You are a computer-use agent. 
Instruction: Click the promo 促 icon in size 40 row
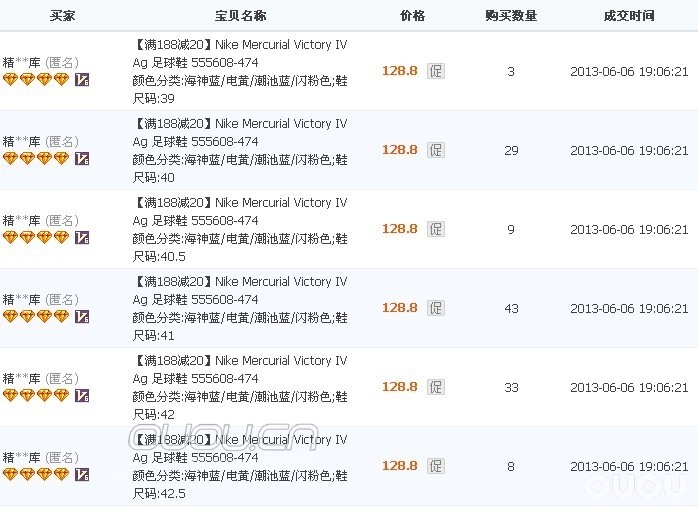(435, 150)
